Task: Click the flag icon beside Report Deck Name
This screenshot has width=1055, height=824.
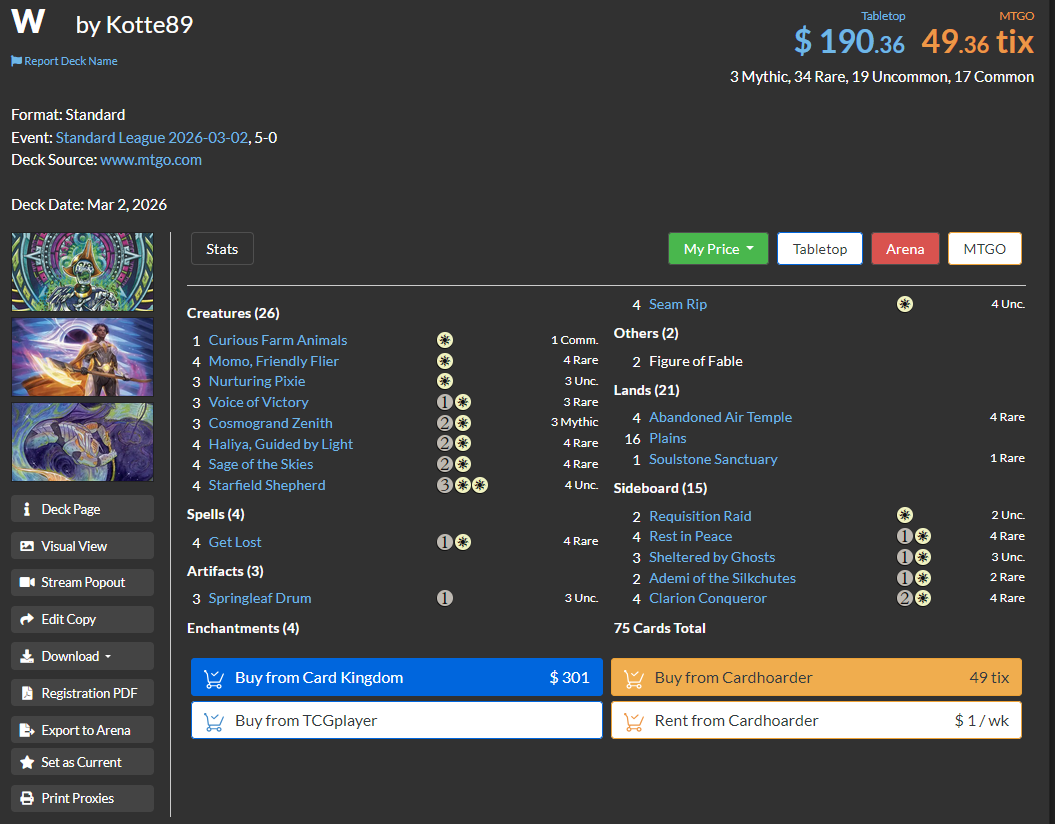Action: [x=16, y=61]
